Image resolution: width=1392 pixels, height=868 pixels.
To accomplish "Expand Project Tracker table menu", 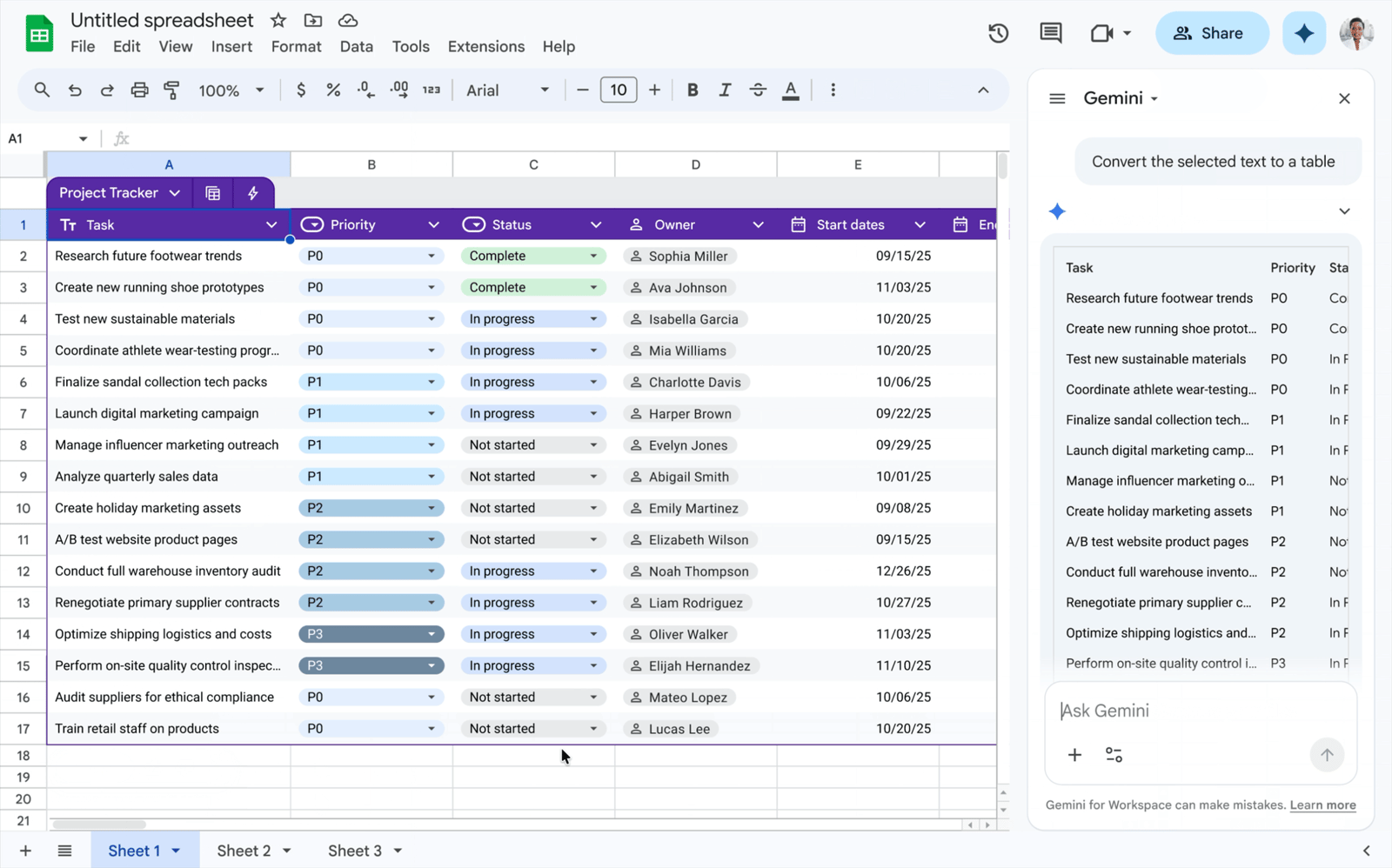I will [175, 193].
